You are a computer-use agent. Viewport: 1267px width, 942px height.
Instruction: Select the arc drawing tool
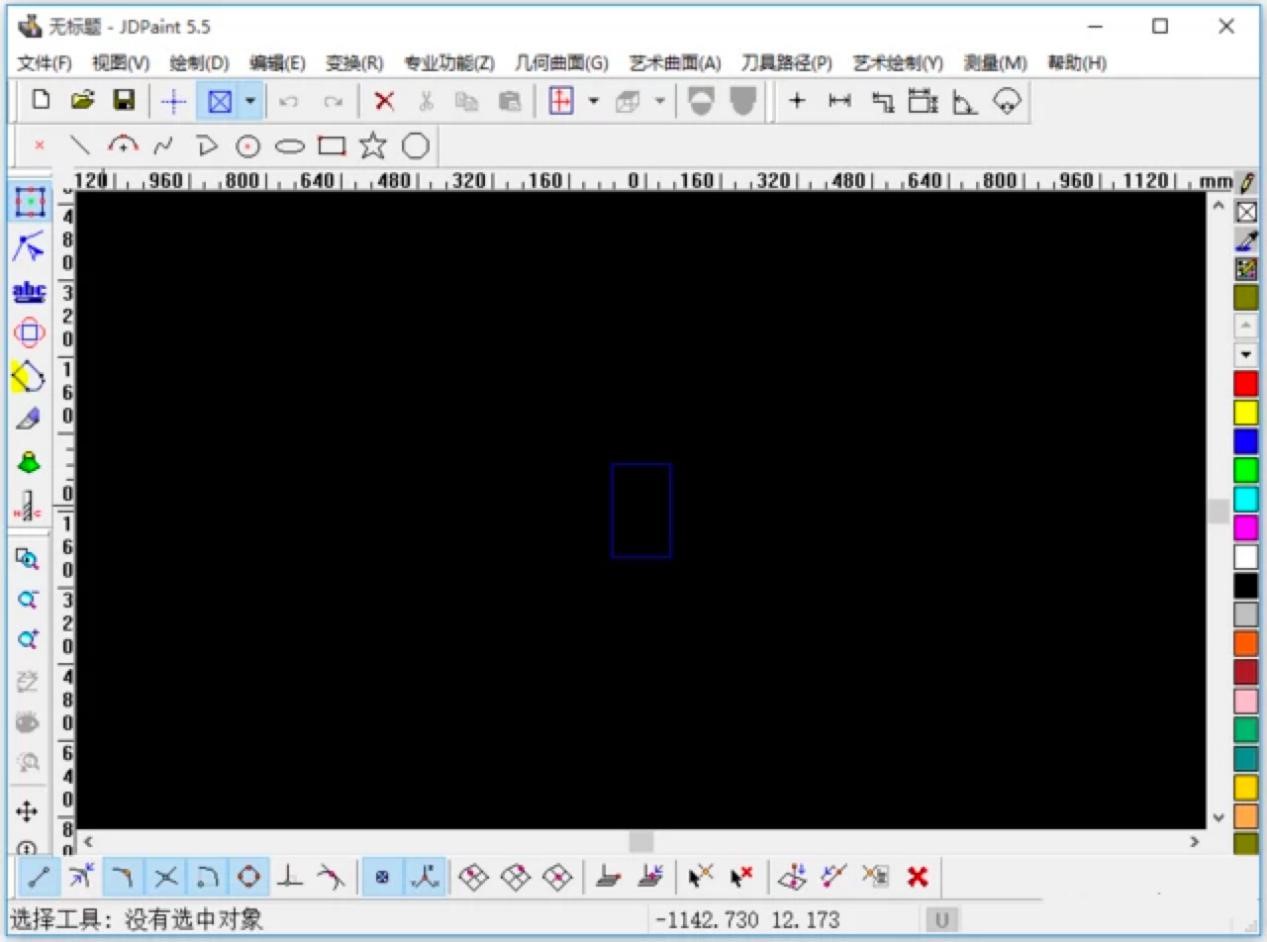click(121, 145)
